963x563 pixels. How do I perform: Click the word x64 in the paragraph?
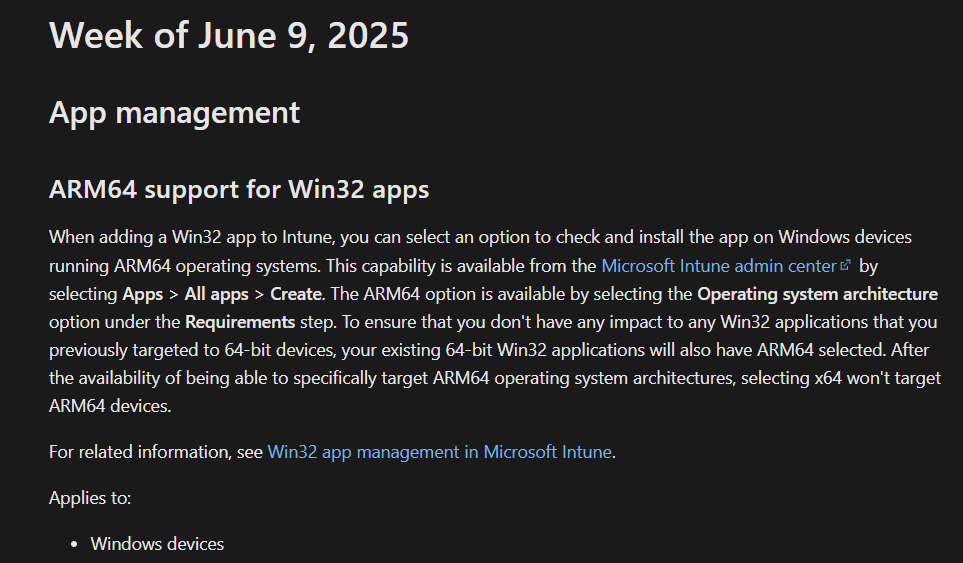tap(828, 378)
